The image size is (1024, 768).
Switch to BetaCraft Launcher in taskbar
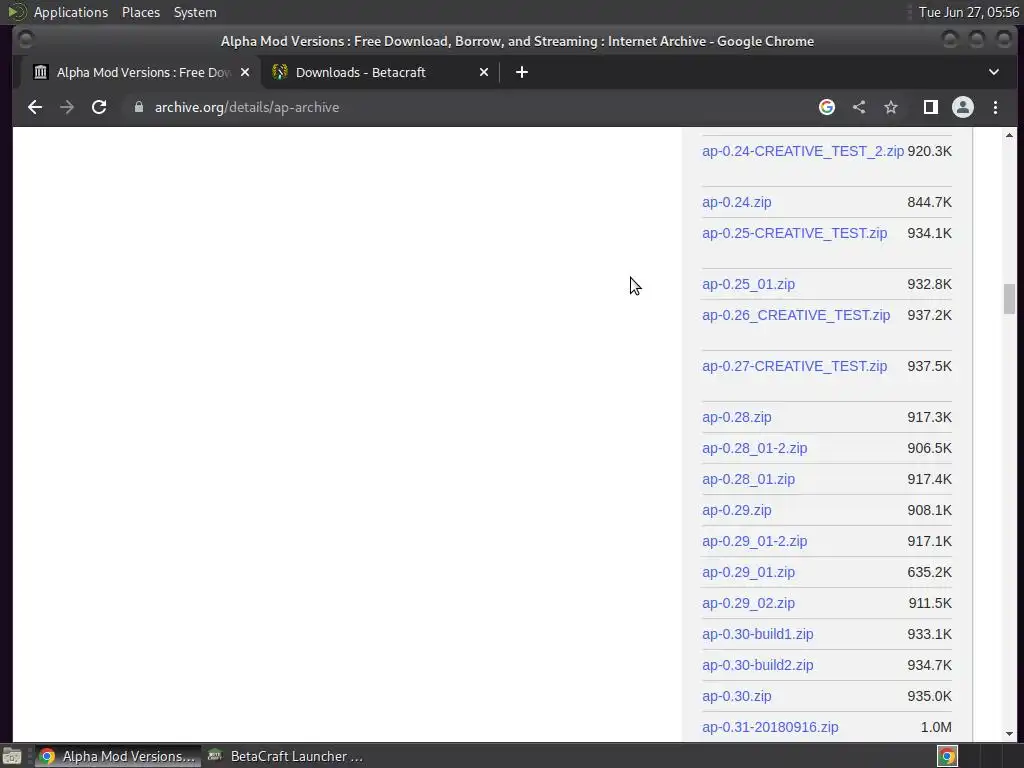285,756
